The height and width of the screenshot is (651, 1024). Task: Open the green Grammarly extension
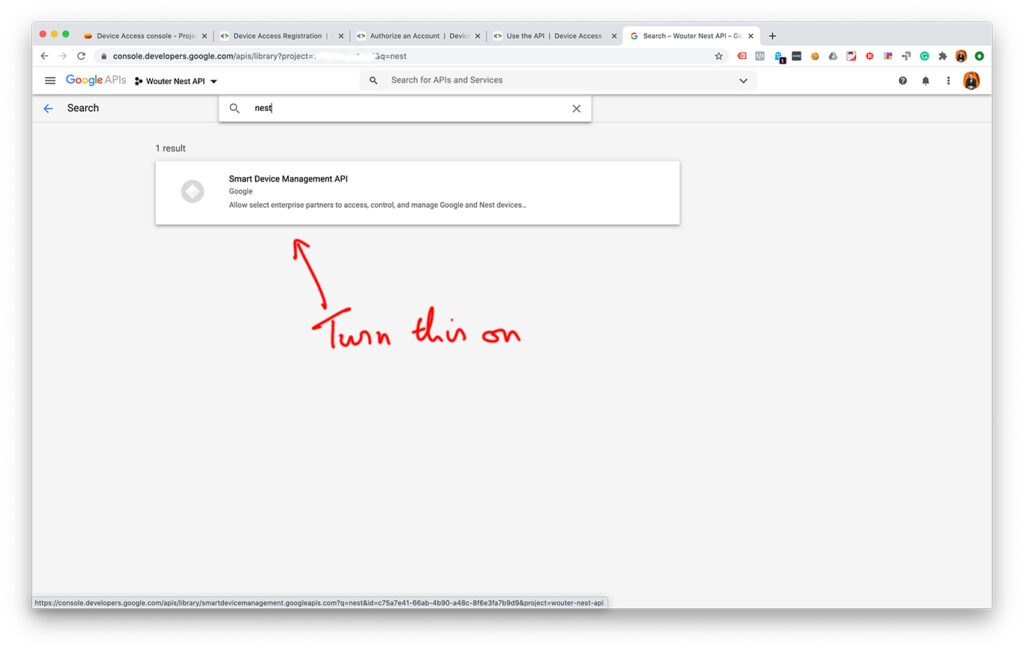pyautogui.click(x=924, y=56)
